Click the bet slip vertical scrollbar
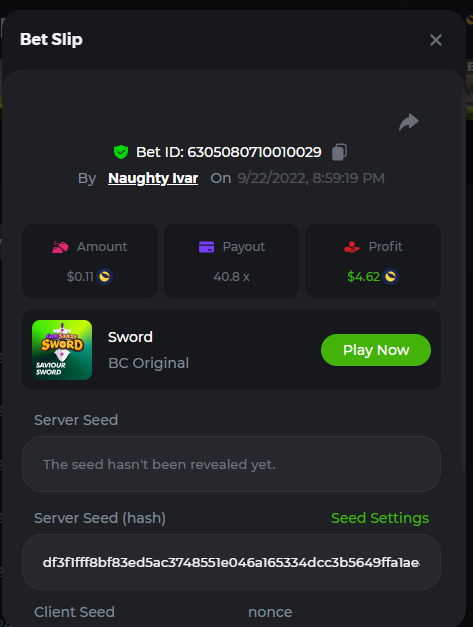 [x=463, y=280]
